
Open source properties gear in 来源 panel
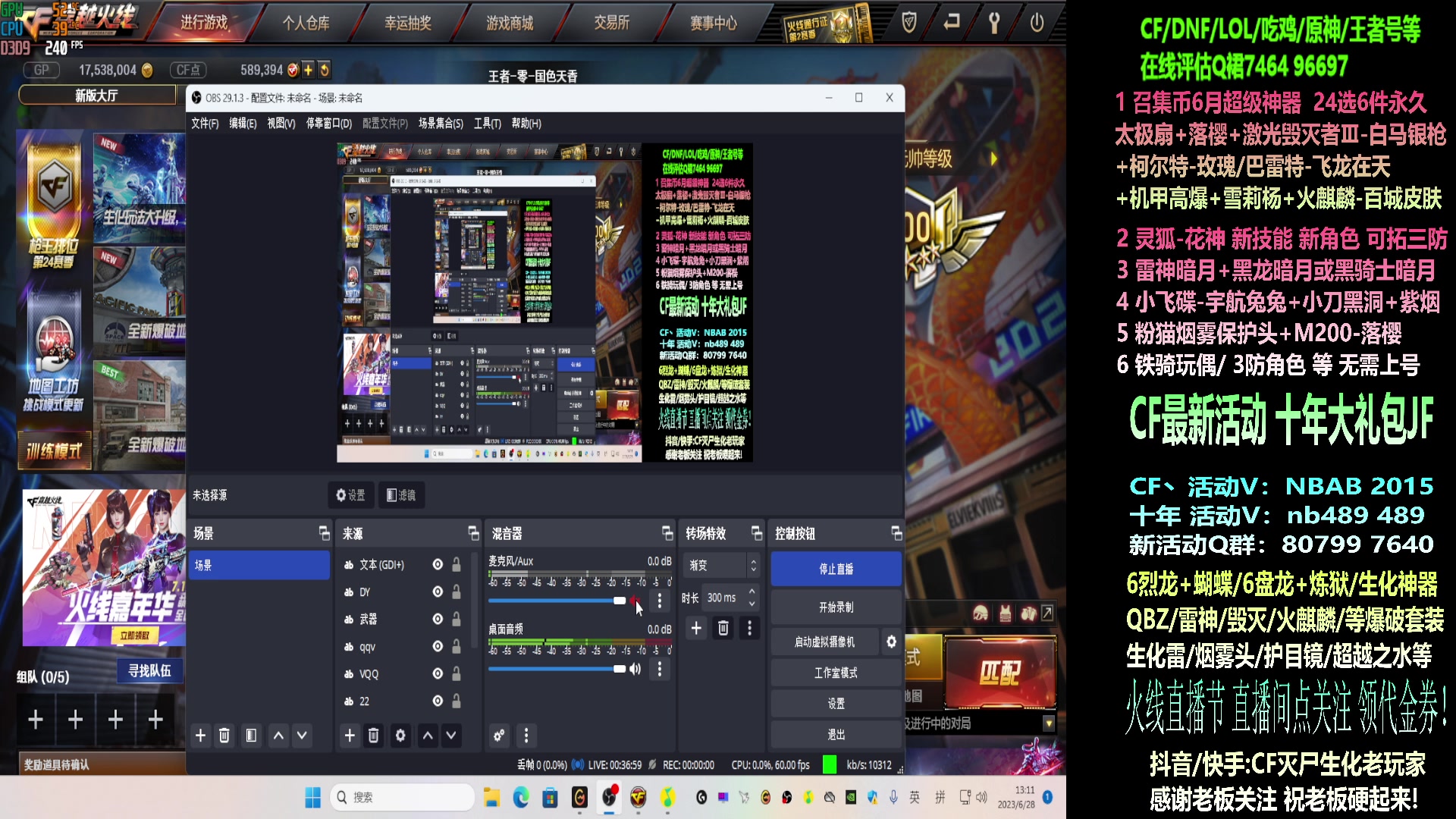[400, 735]
